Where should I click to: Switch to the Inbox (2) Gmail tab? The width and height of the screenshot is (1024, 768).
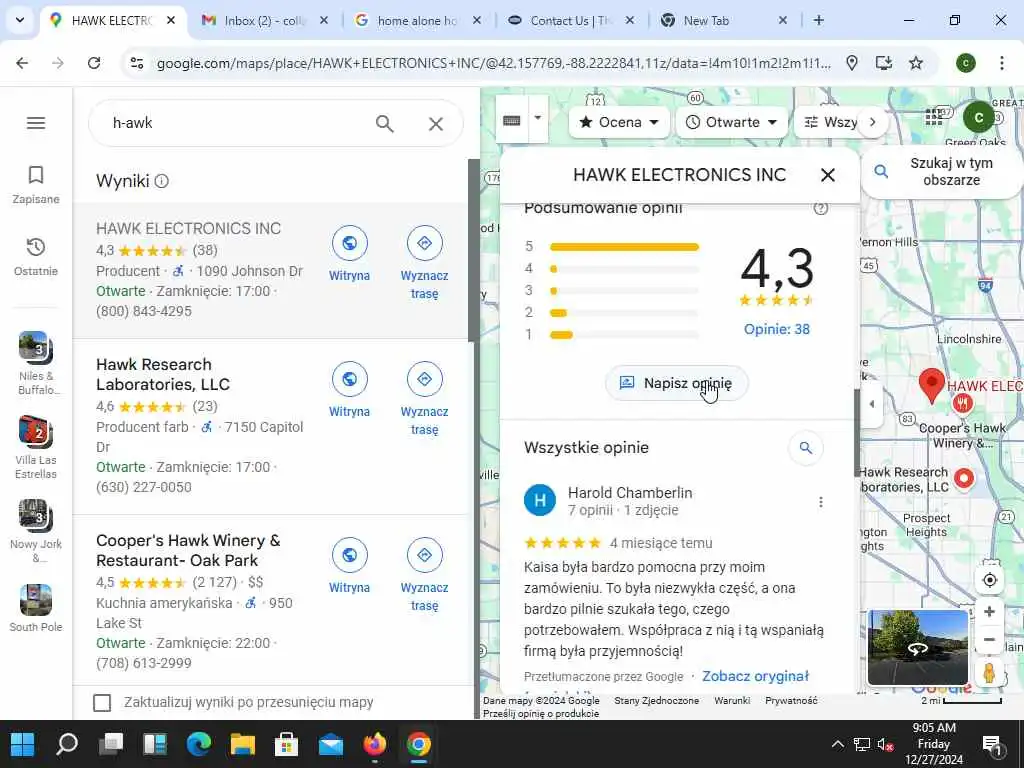[264, 20]
